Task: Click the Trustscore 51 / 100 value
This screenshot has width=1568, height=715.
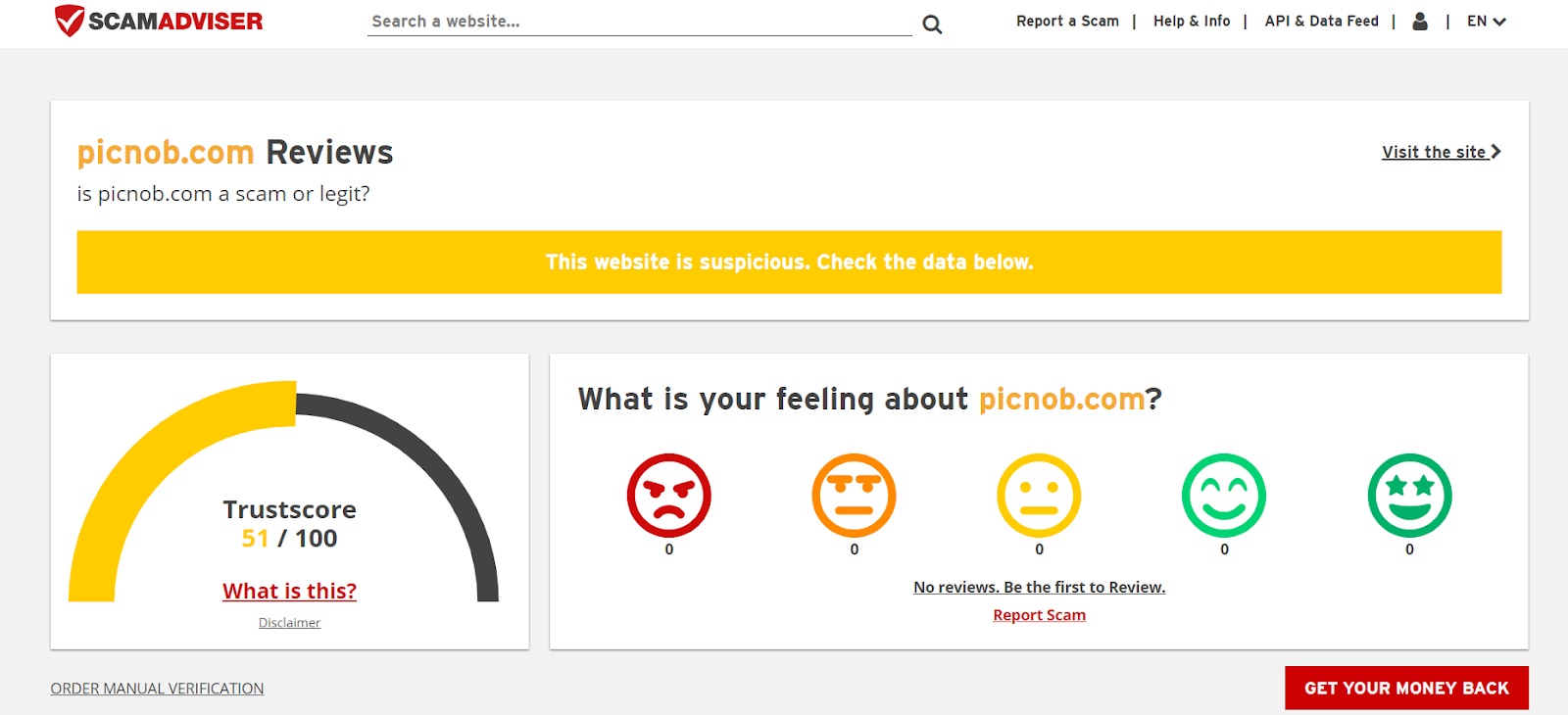Action: [x=289, y=539]
